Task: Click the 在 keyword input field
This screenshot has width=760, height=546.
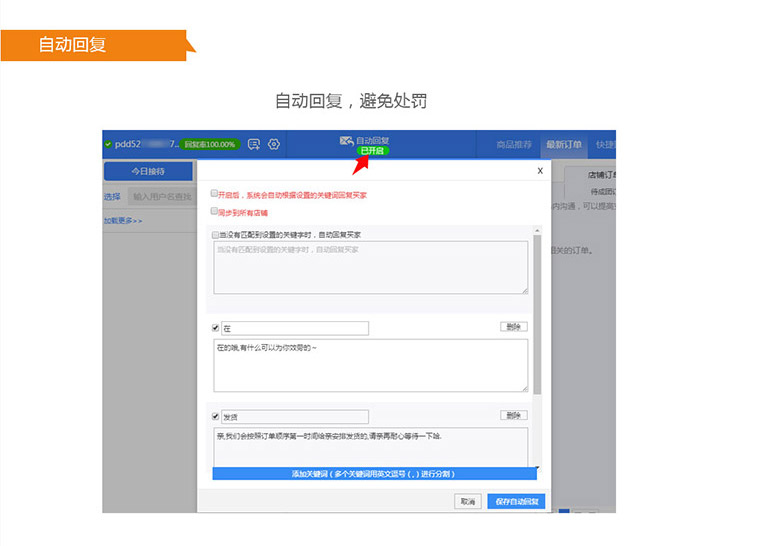Action: point(295,328)
